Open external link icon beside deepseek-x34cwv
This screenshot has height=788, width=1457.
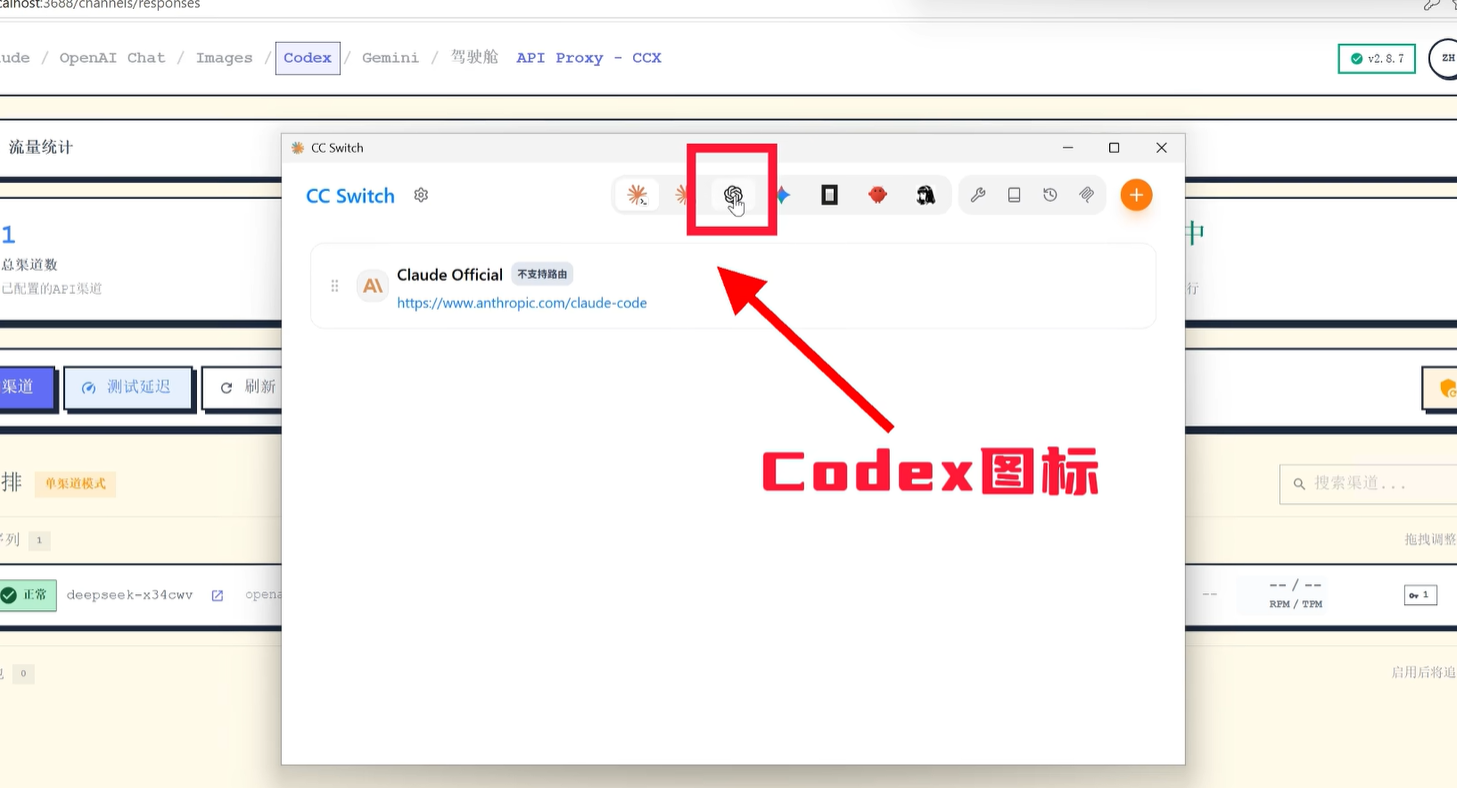tap(217, 596)
